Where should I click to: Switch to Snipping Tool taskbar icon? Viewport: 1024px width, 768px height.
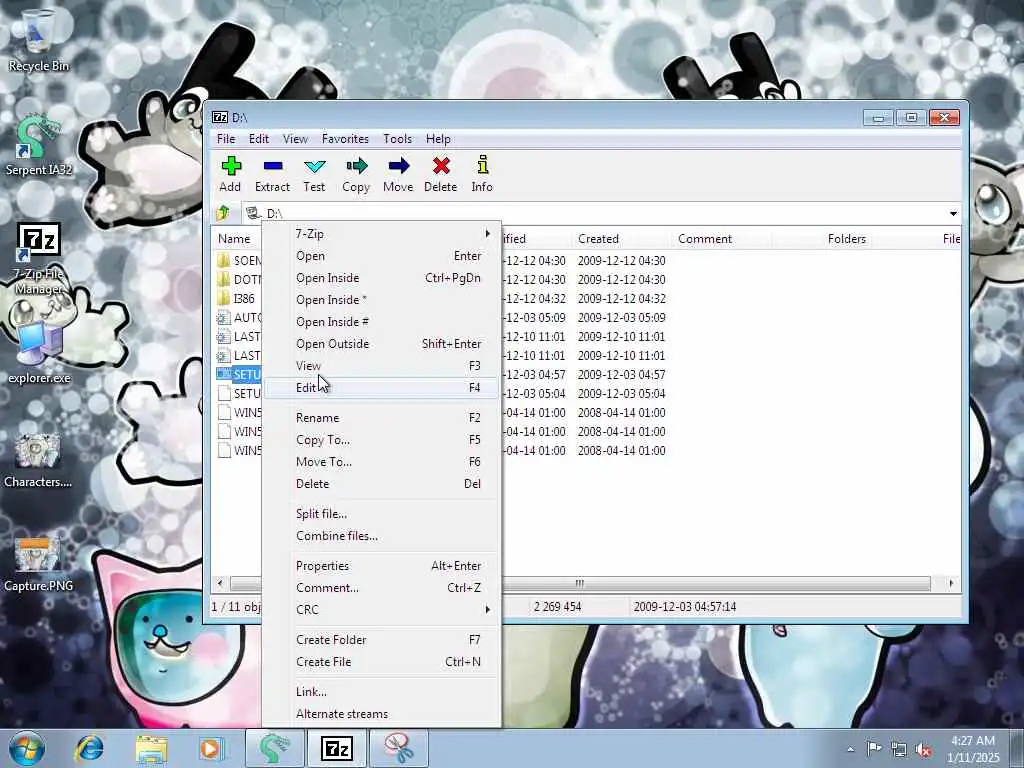pos(399,748)
